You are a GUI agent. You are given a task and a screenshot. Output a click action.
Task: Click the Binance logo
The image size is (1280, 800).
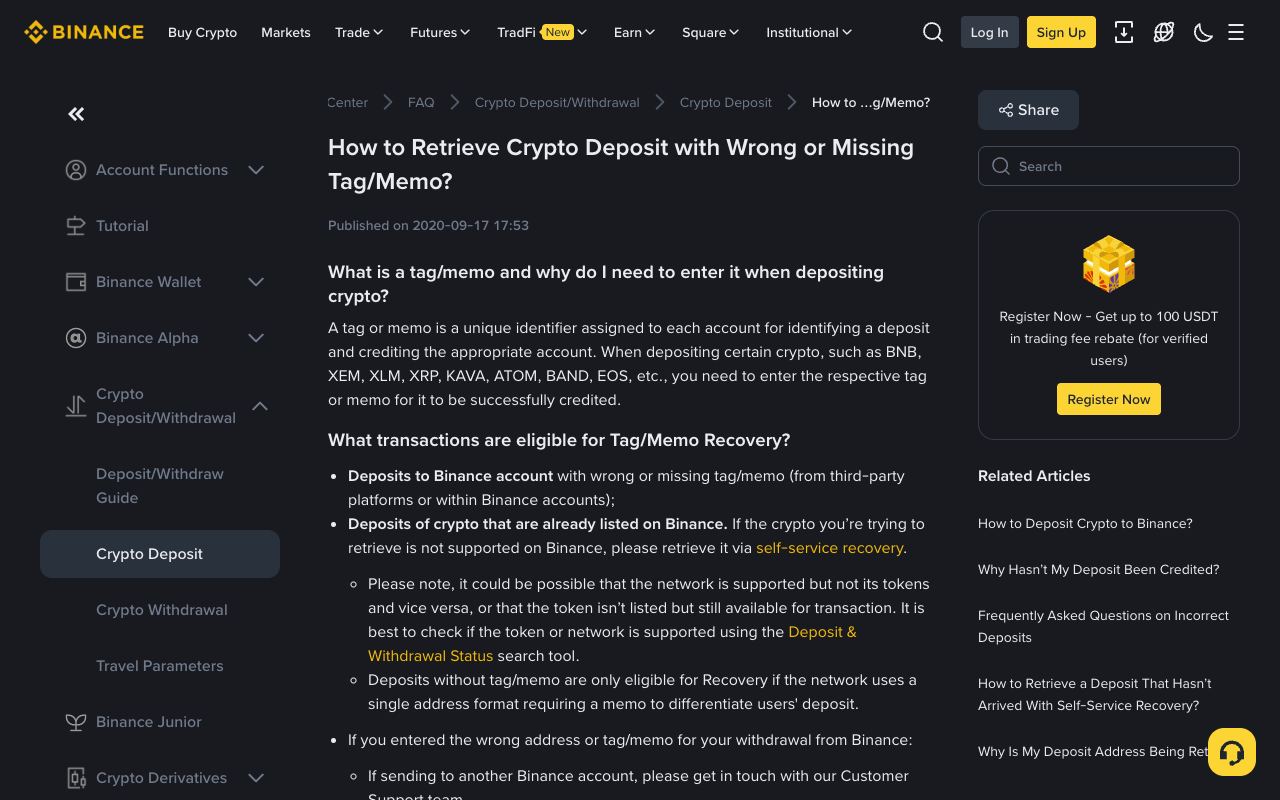coord(84,32)
